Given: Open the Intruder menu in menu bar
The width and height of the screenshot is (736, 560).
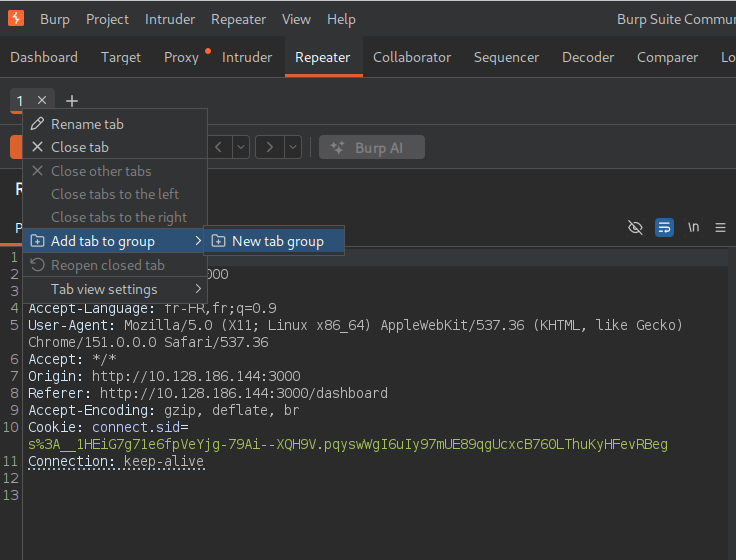Looking at the screenshot, I should coord(170,19).
